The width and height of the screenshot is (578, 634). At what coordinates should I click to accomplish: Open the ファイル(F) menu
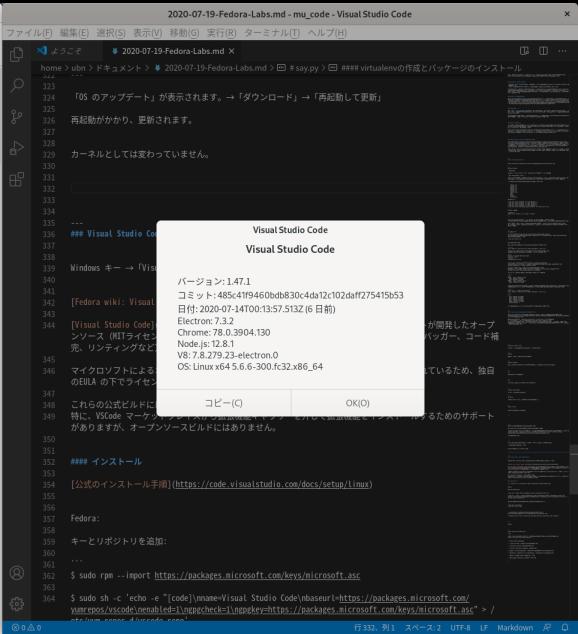coord(29,33)
